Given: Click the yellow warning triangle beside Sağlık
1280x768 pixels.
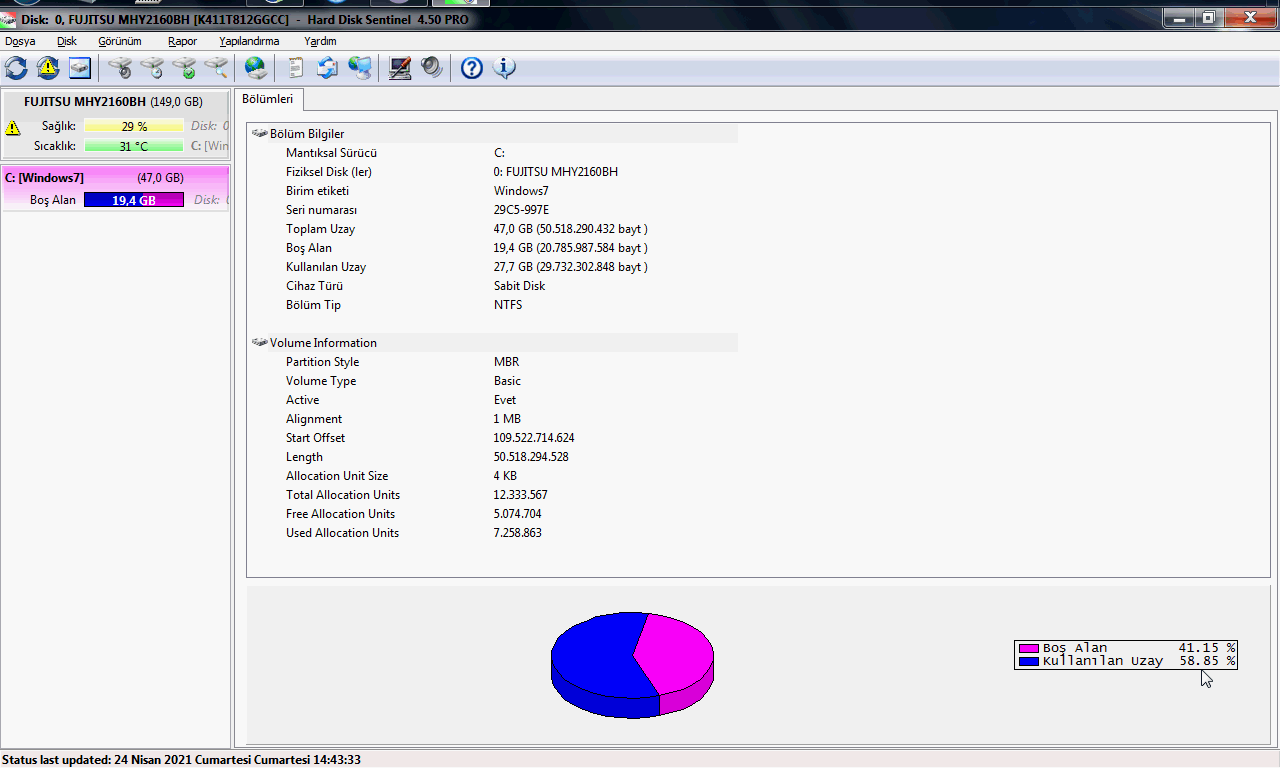Looking at the screenshot, I should tap(13, 128).
